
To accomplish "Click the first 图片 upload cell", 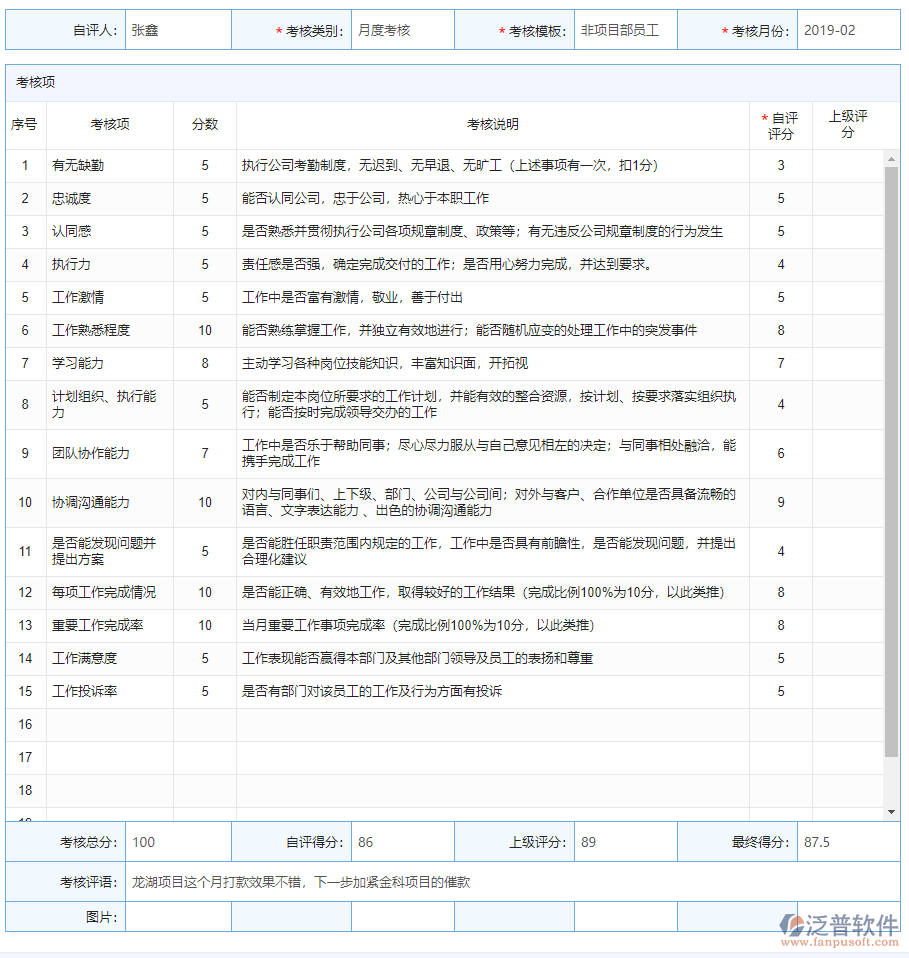I will tap(180, 915).
